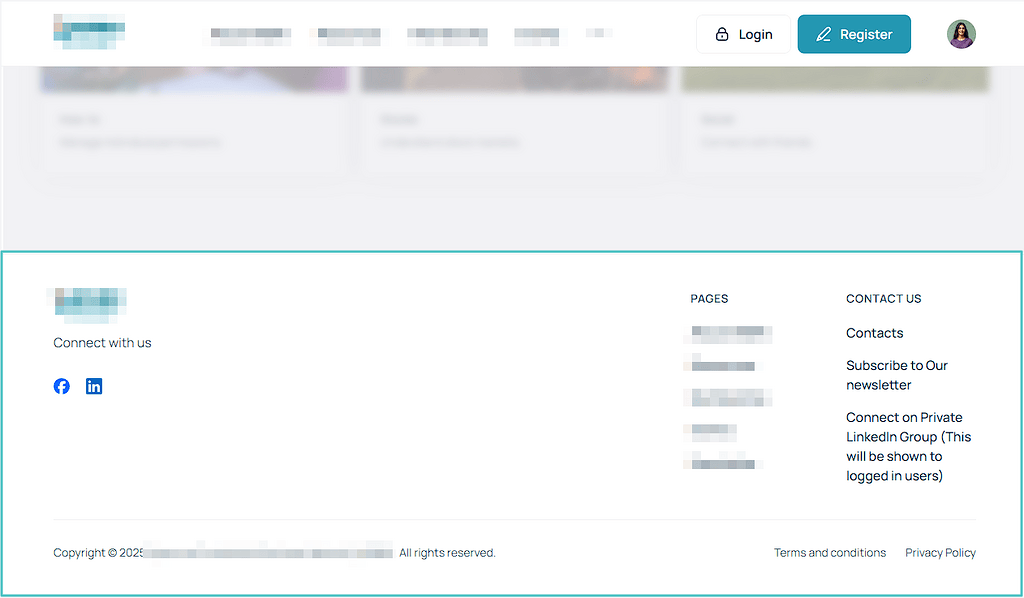The height and width of the screenshot is (598, 1024).
Task: Click the first link under the PAGES heading
Action: point(729,333)
